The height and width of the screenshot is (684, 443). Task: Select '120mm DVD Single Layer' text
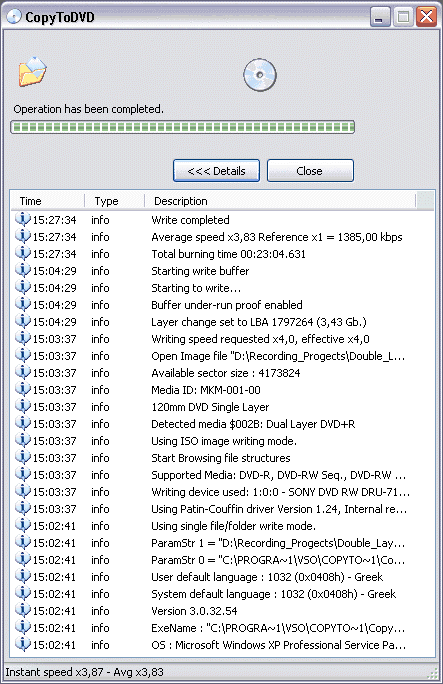(x=210, y=407)
